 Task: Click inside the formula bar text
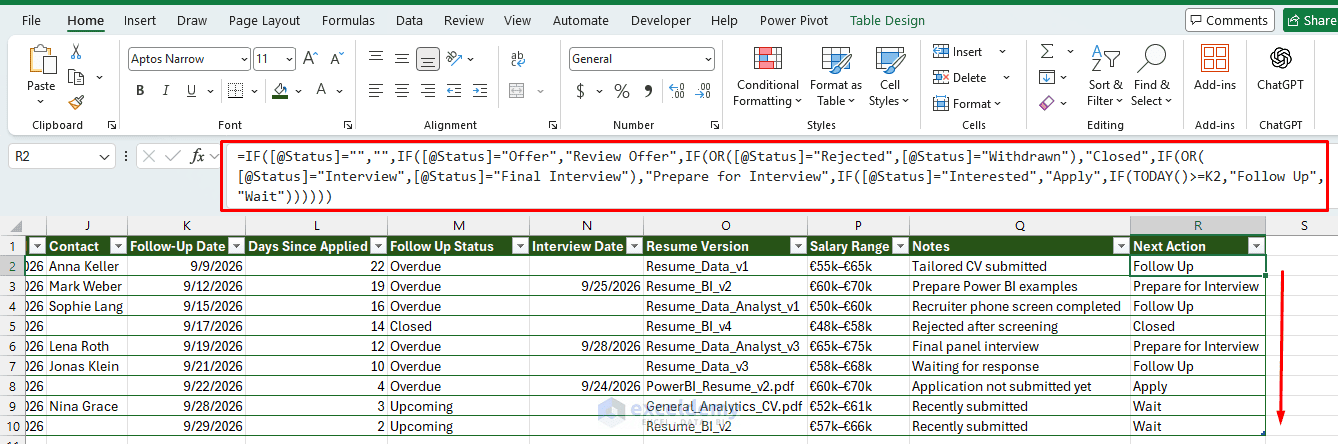tap(775, 176)
